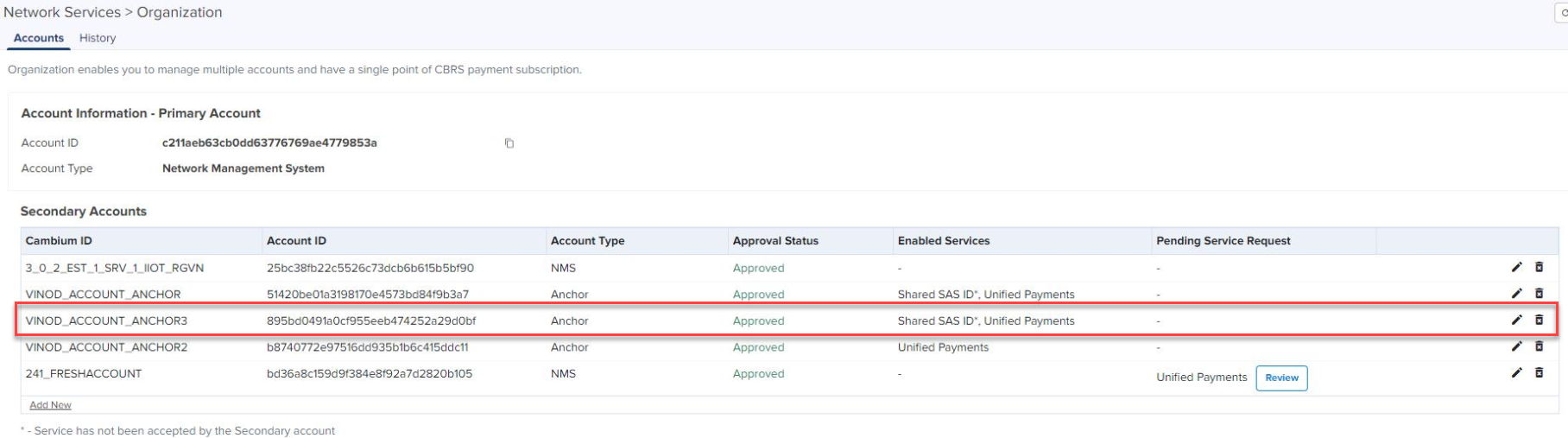Edit the VINOD_ACCOUNT_ANCHOR2 account
Screen dimensions: 1568x438
(1516, 346)
